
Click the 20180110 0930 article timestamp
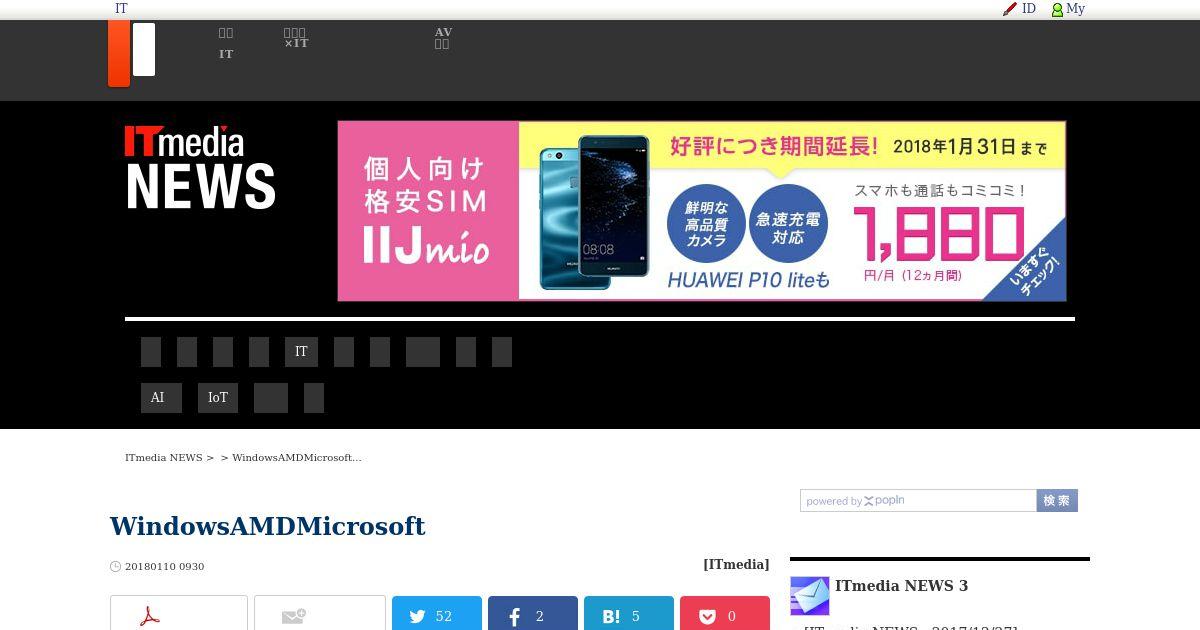click(x=164, y=566)
